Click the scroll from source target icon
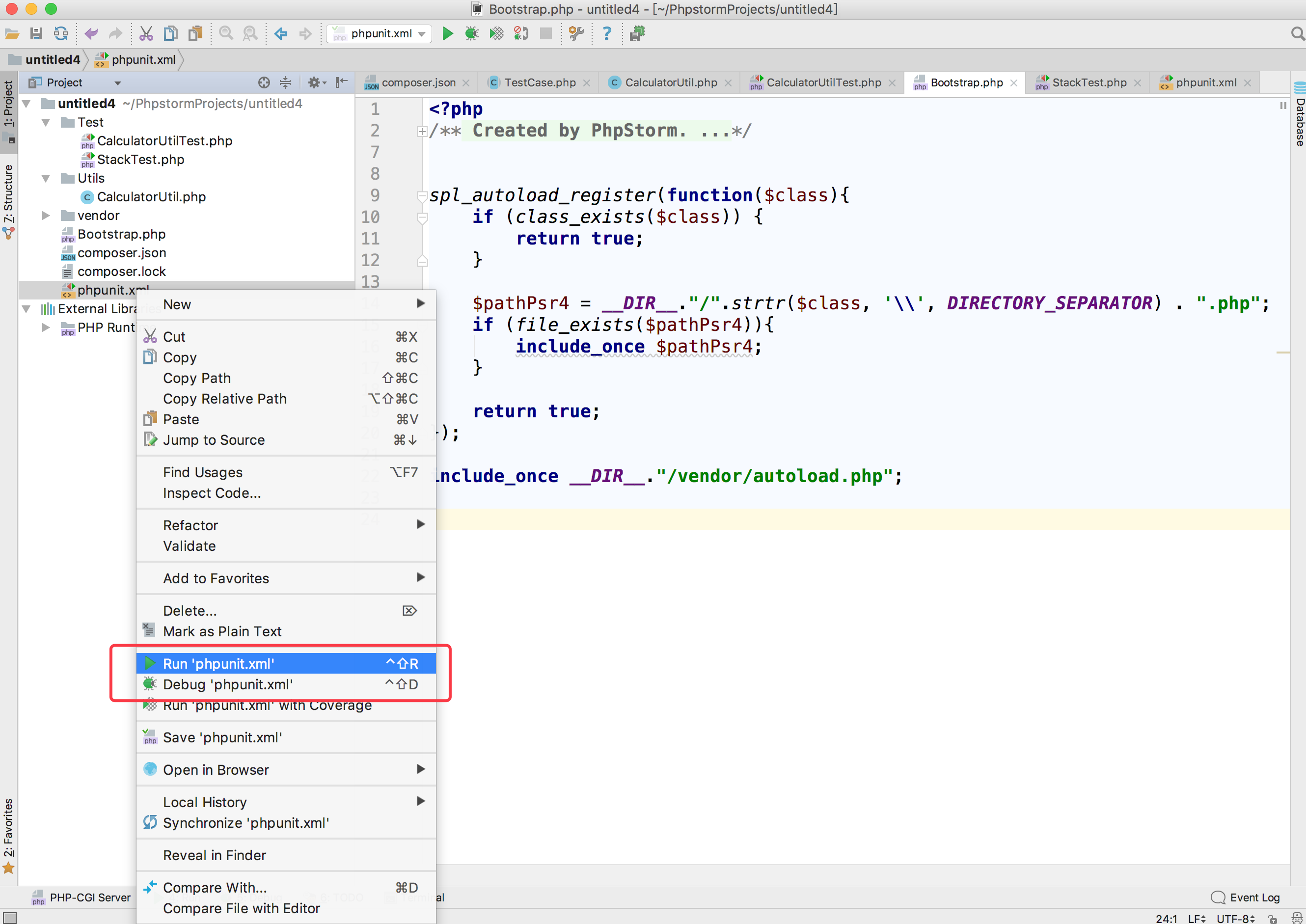 tap(264, 82)
